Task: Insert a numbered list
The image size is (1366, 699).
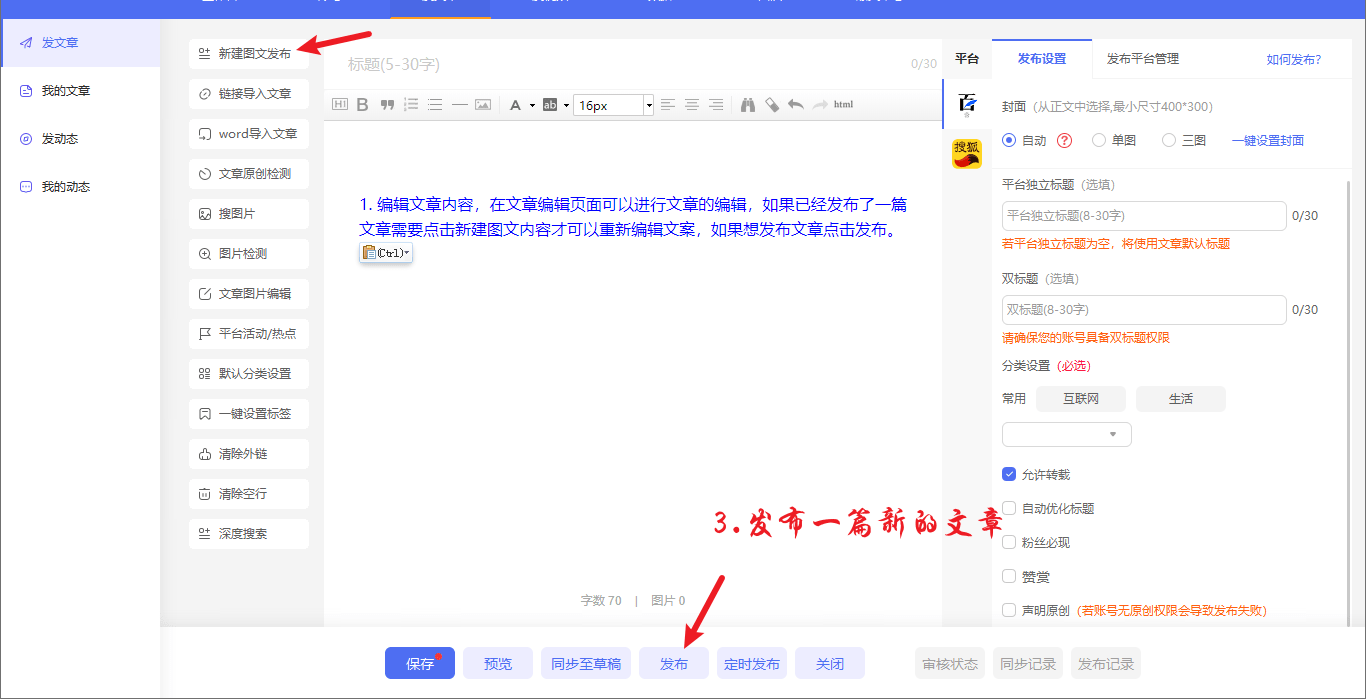Action: coord(410,105)
